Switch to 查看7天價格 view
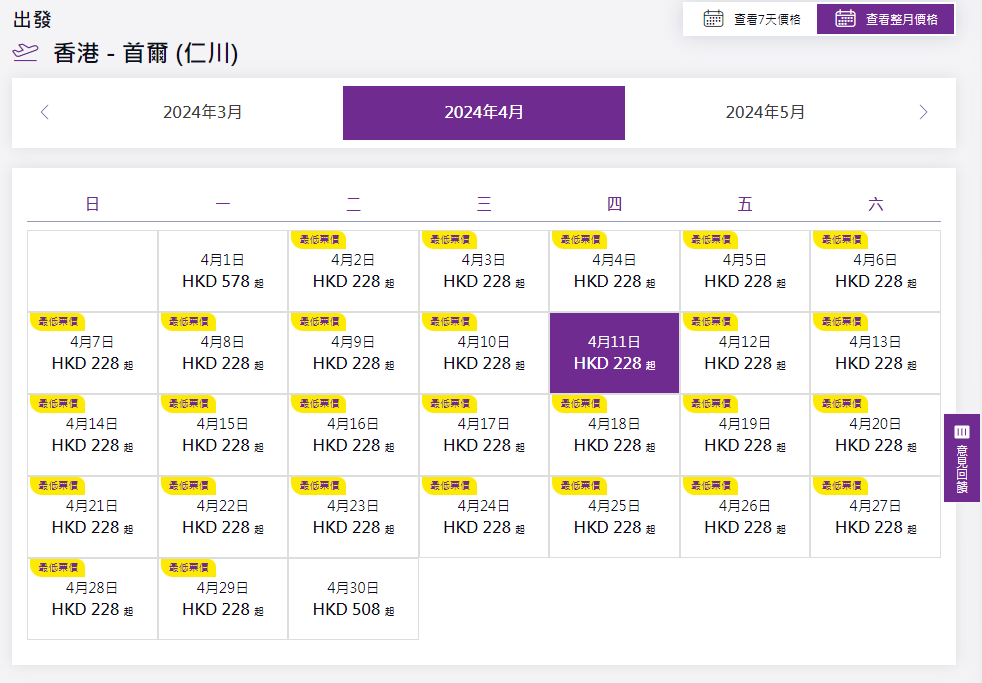 766,19
